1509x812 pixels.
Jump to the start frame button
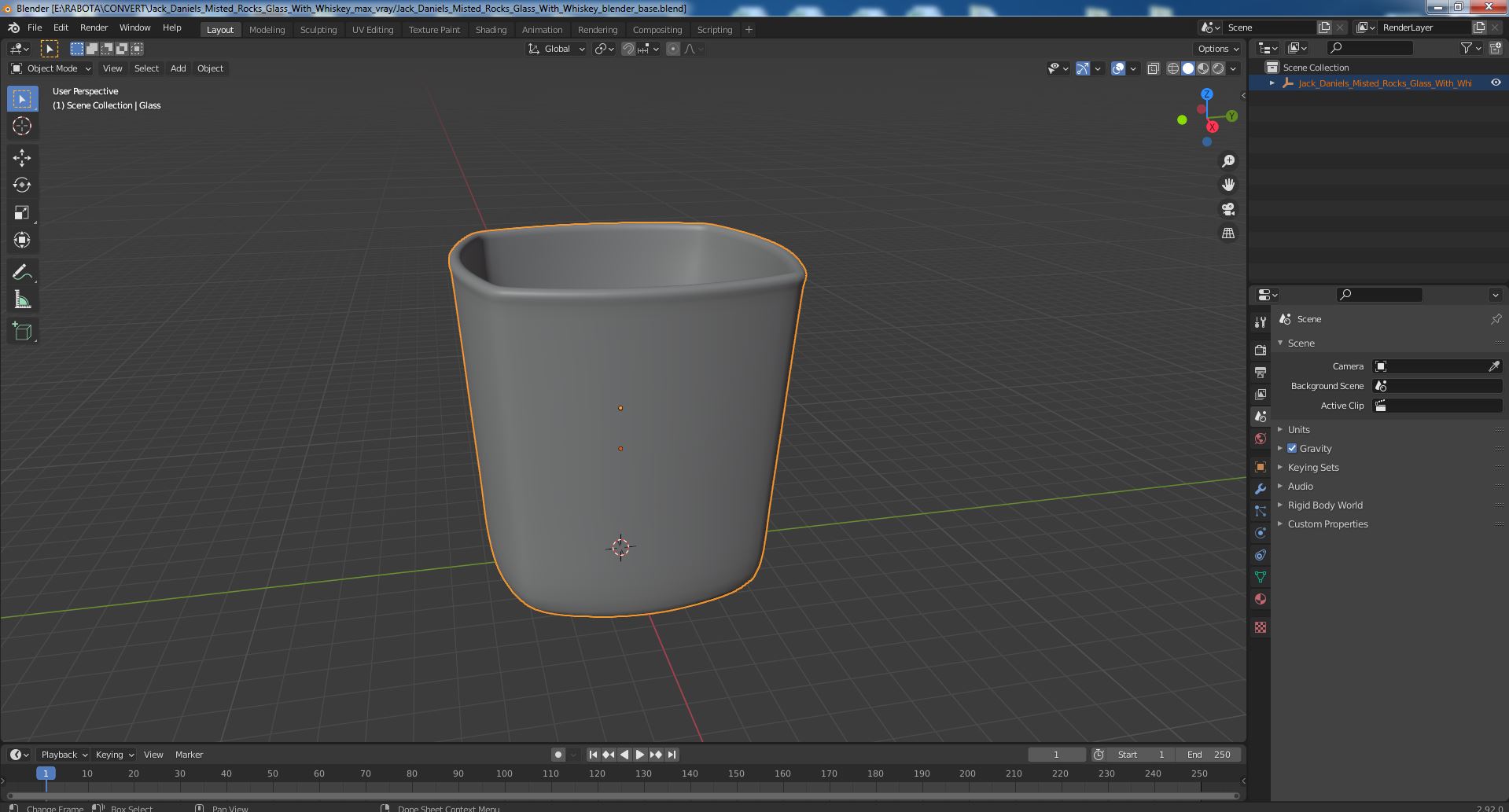pos(593,755)
